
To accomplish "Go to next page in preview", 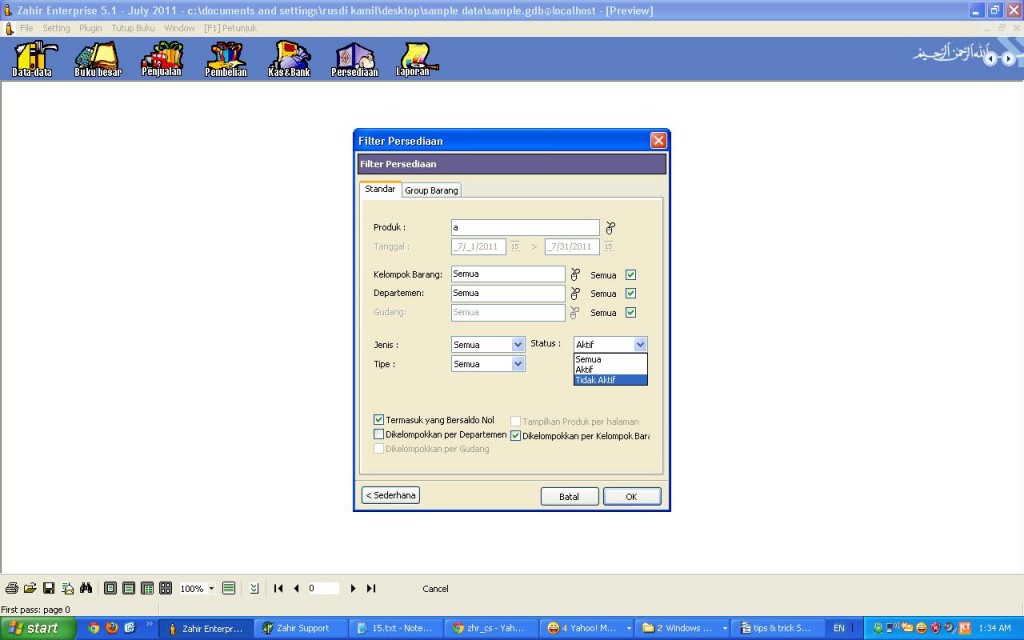I will tap(353, 588).
